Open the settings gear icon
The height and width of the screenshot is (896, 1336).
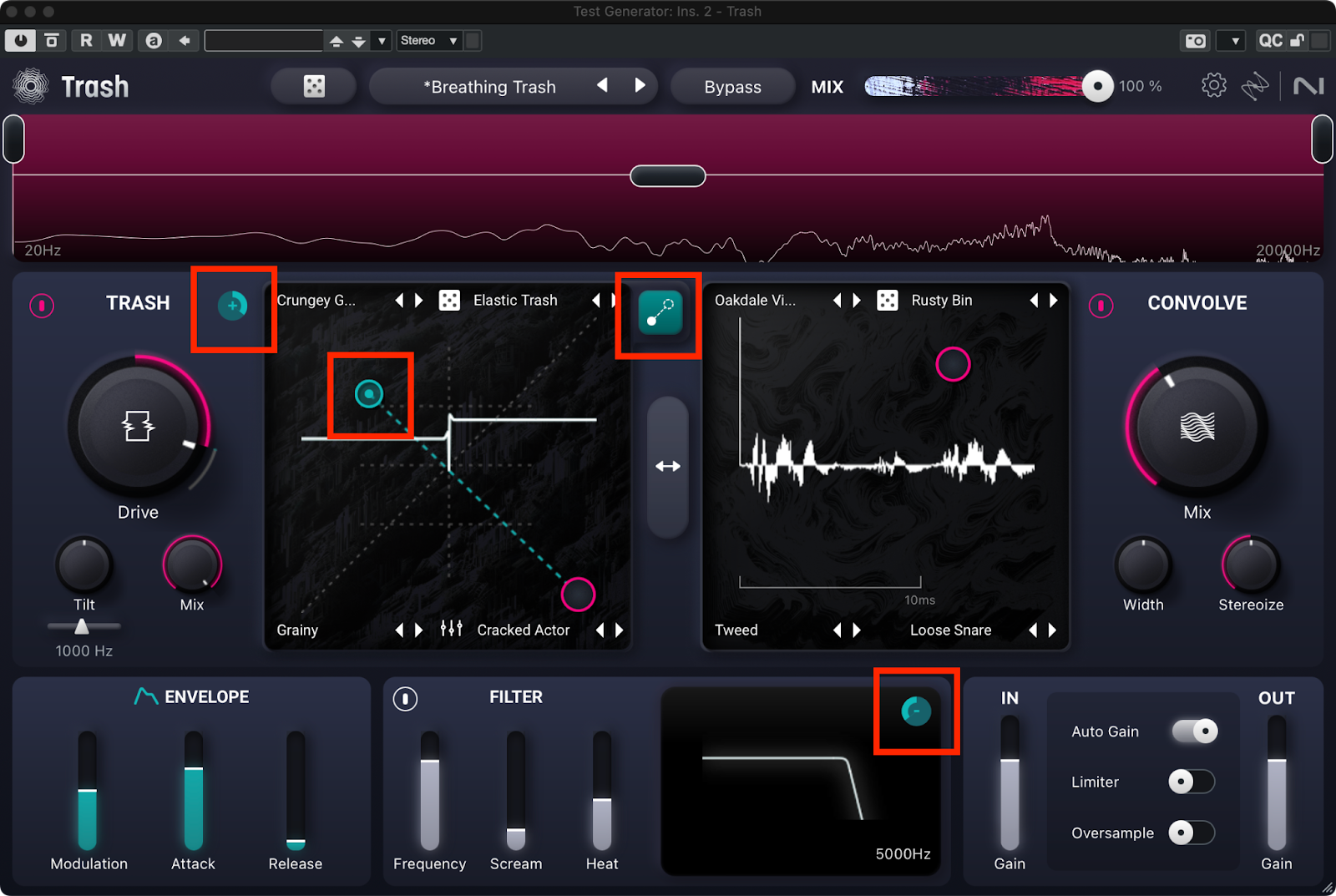point(1213,85)
